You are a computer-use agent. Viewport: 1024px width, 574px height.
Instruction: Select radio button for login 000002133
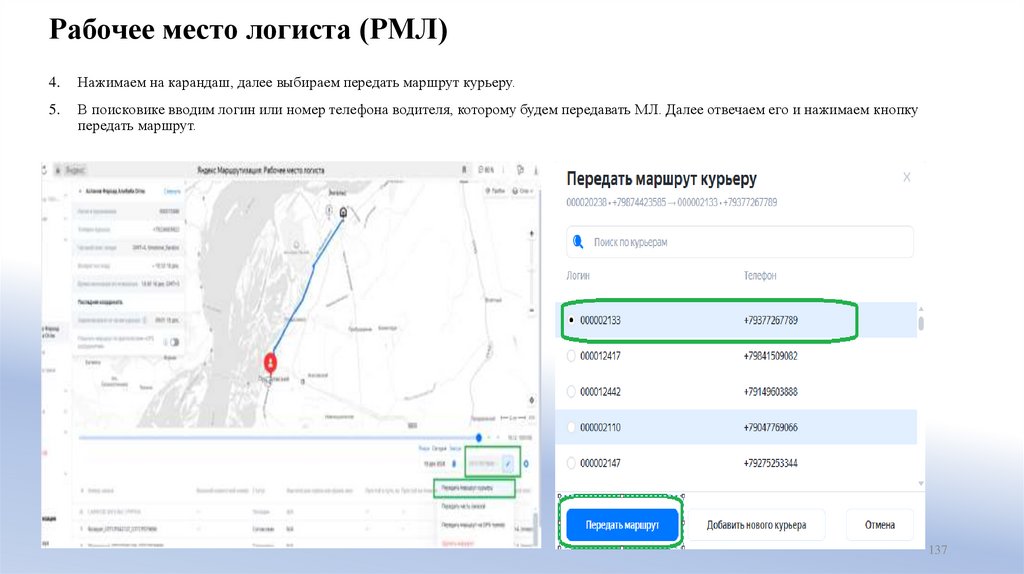click(571, 321)
